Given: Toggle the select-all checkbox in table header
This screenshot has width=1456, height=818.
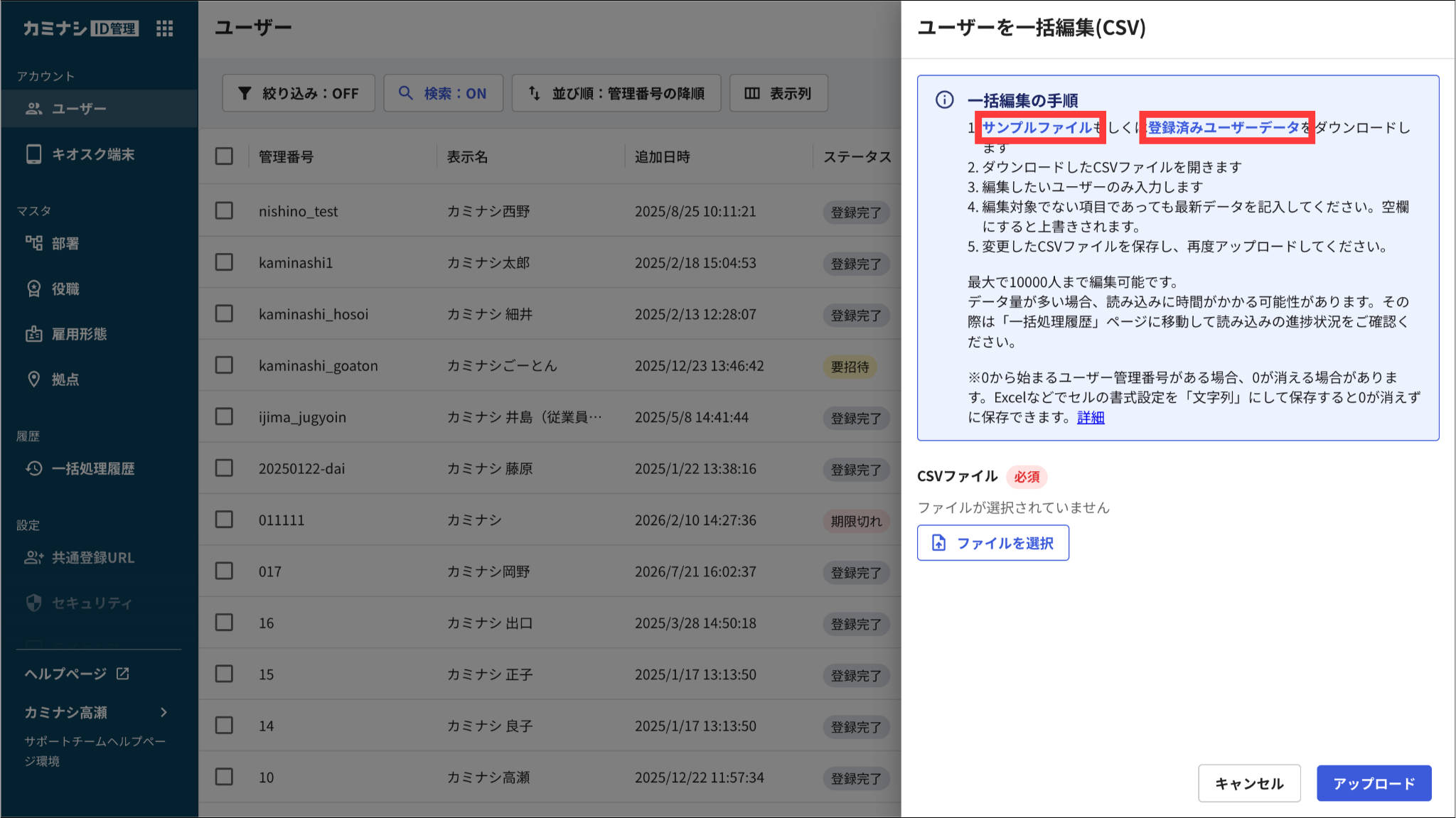Looking at the screenshot, I should click(224, 156).
